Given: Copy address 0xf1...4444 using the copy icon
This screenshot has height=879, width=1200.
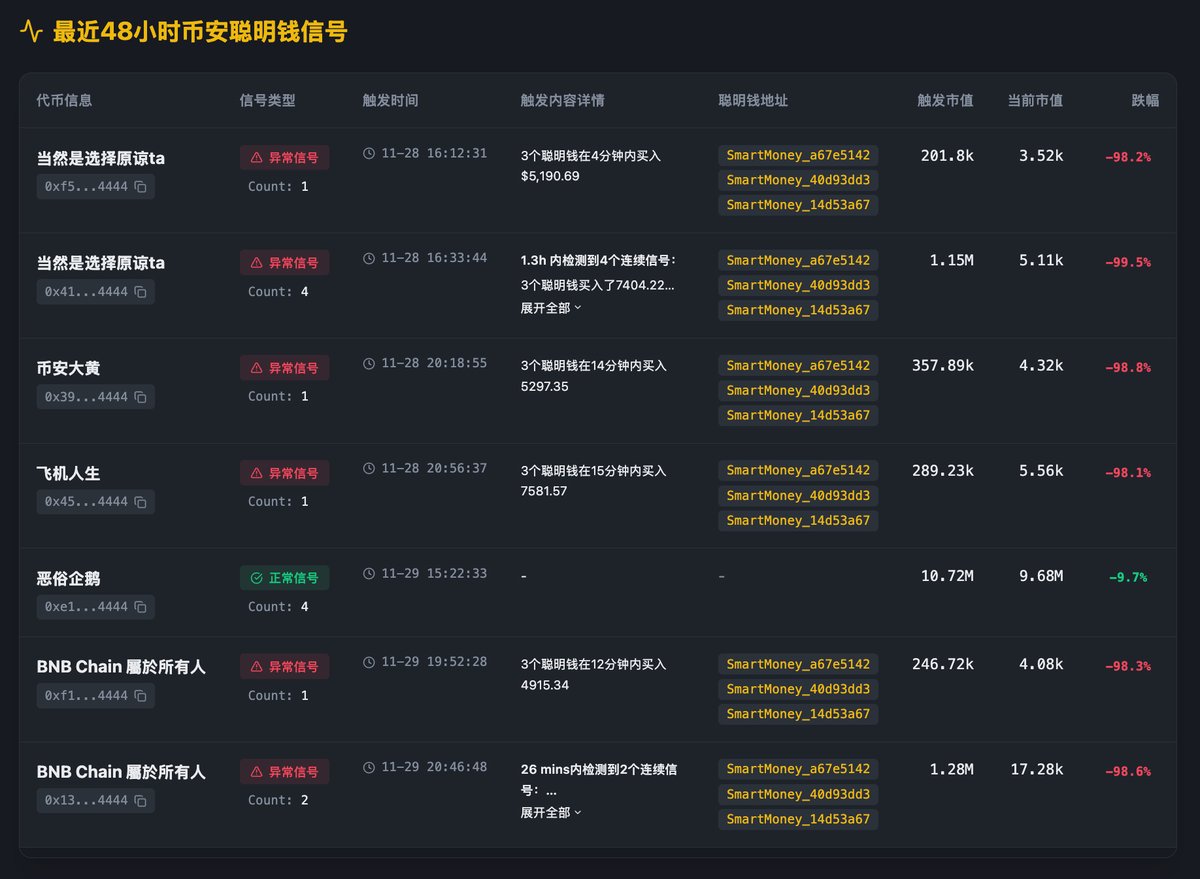Looking at the screenshot, I should 141,695.
